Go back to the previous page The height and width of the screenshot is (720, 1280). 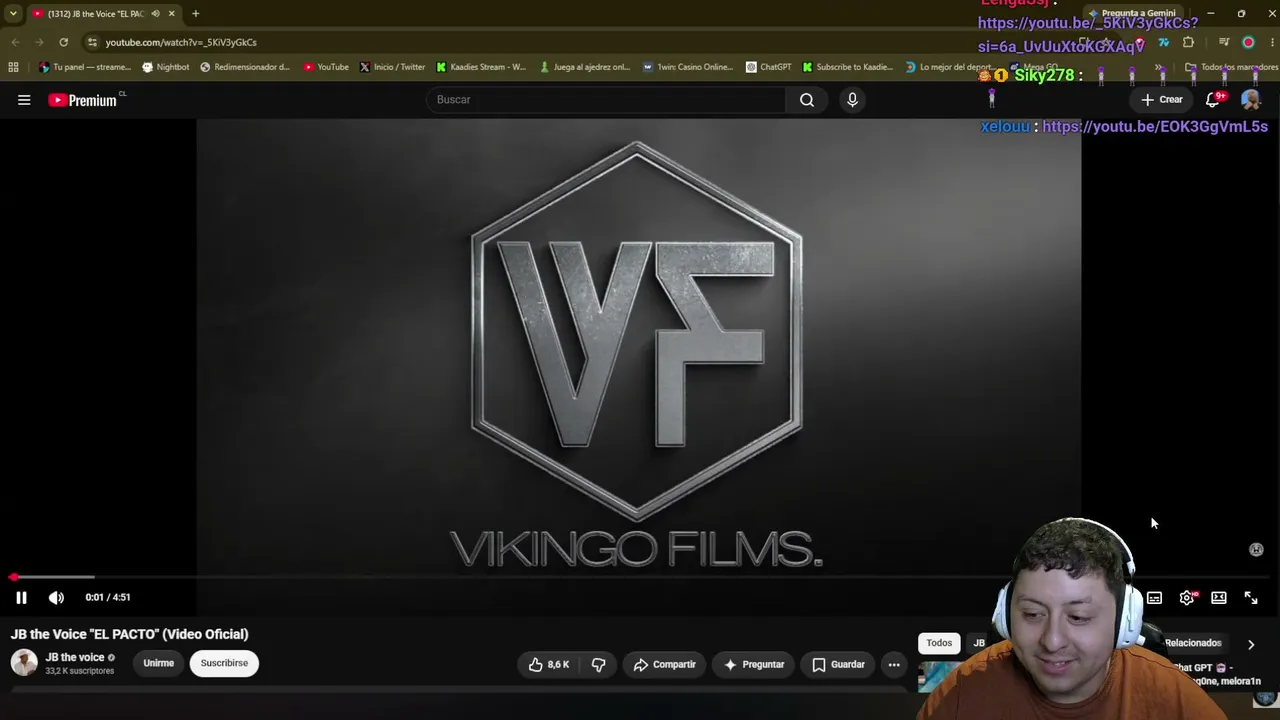click(x=15, y=42)
